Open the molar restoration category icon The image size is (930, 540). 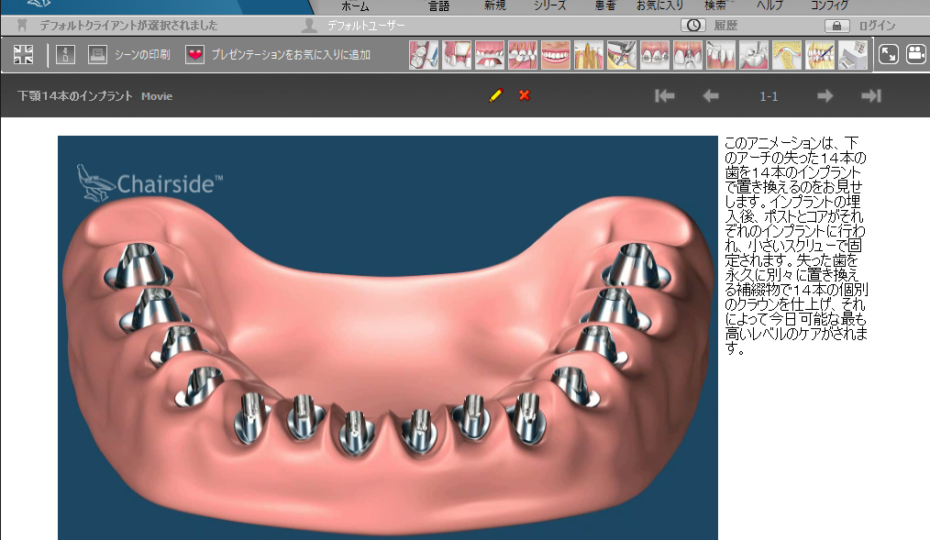754,55
